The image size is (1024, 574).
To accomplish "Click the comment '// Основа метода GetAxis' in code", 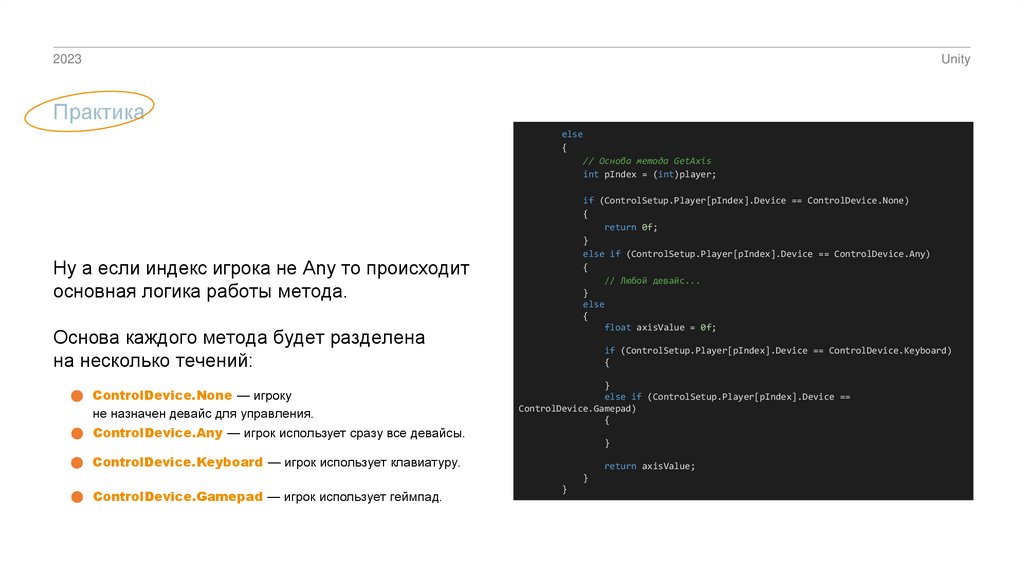I will tap(647, 161).
